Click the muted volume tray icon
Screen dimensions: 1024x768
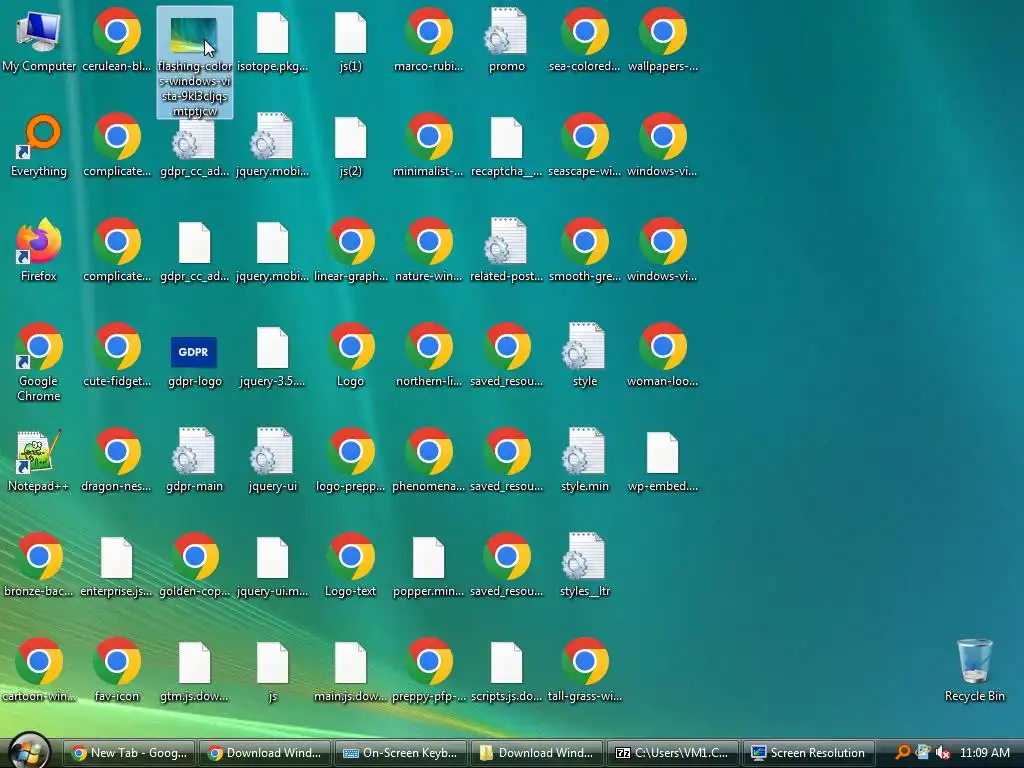(x=942, y=753)
